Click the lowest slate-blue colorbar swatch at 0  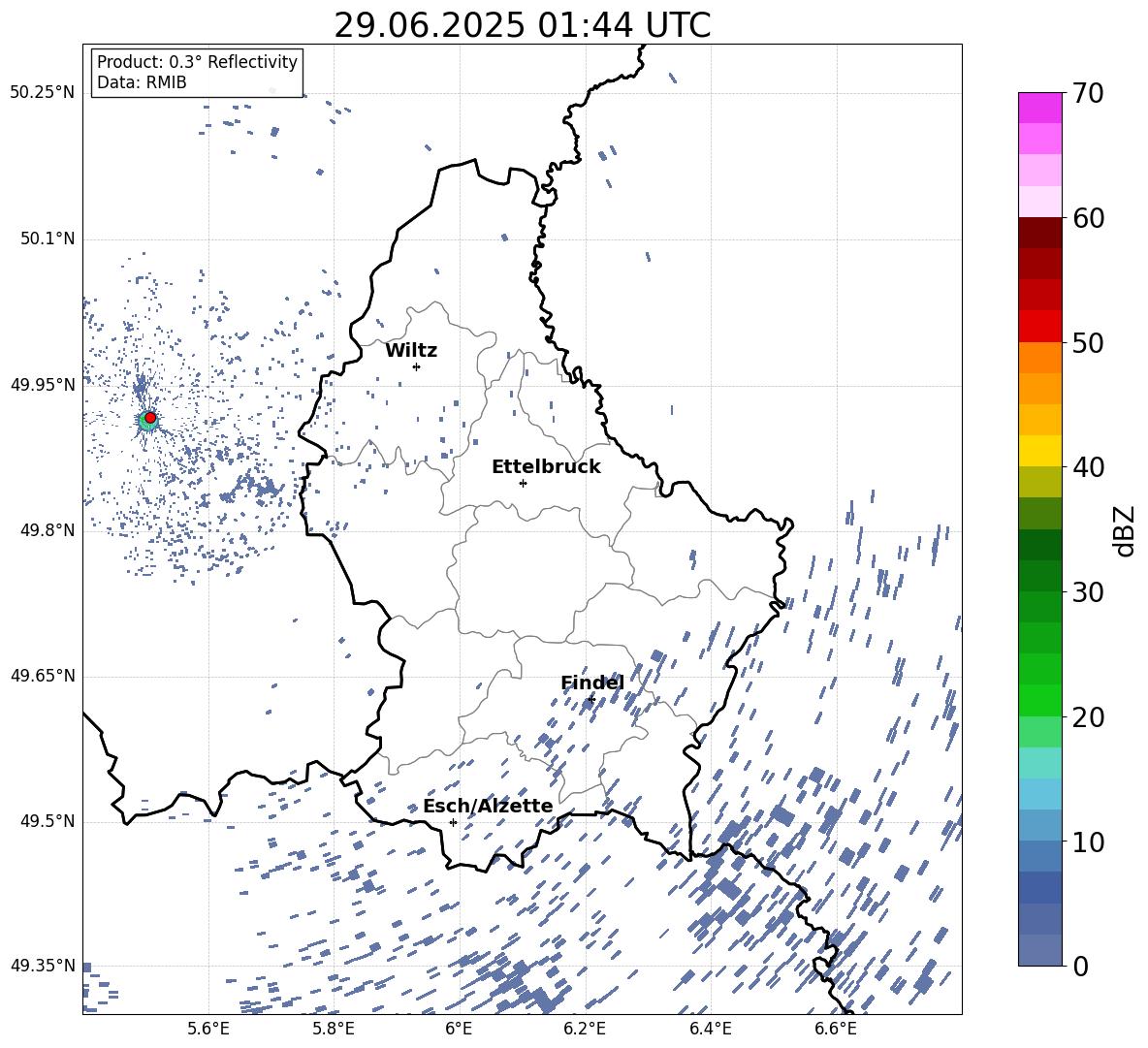coord(1039,951)
